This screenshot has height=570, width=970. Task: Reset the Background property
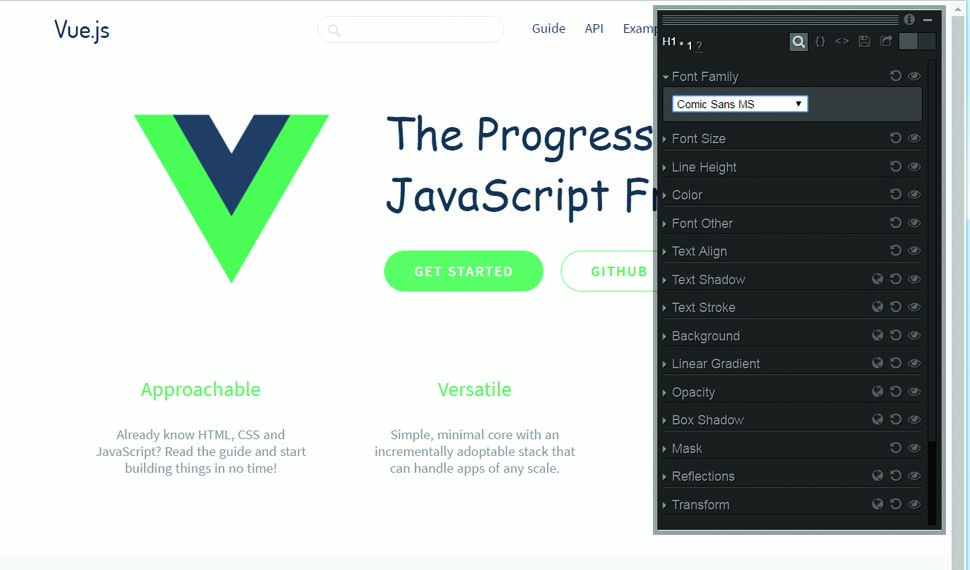[x=895, y=335]
